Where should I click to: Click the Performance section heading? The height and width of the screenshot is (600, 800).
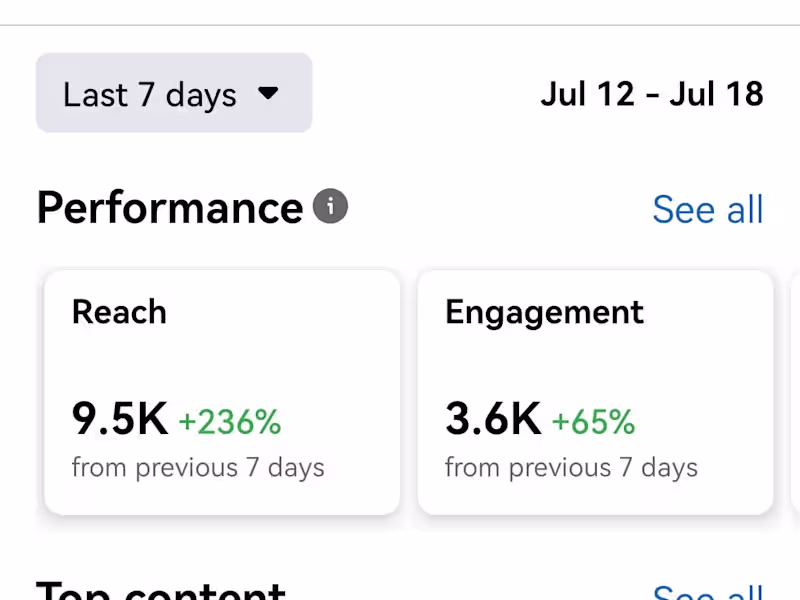coord(169,208)
